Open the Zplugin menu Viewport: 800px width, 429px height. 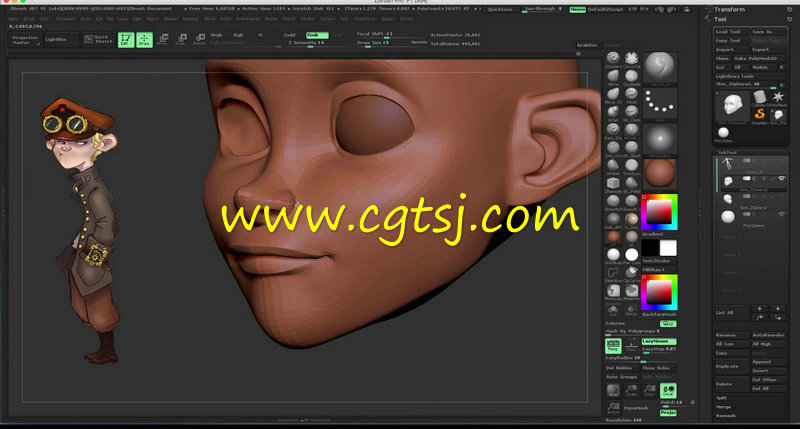[x=387, y=19]
